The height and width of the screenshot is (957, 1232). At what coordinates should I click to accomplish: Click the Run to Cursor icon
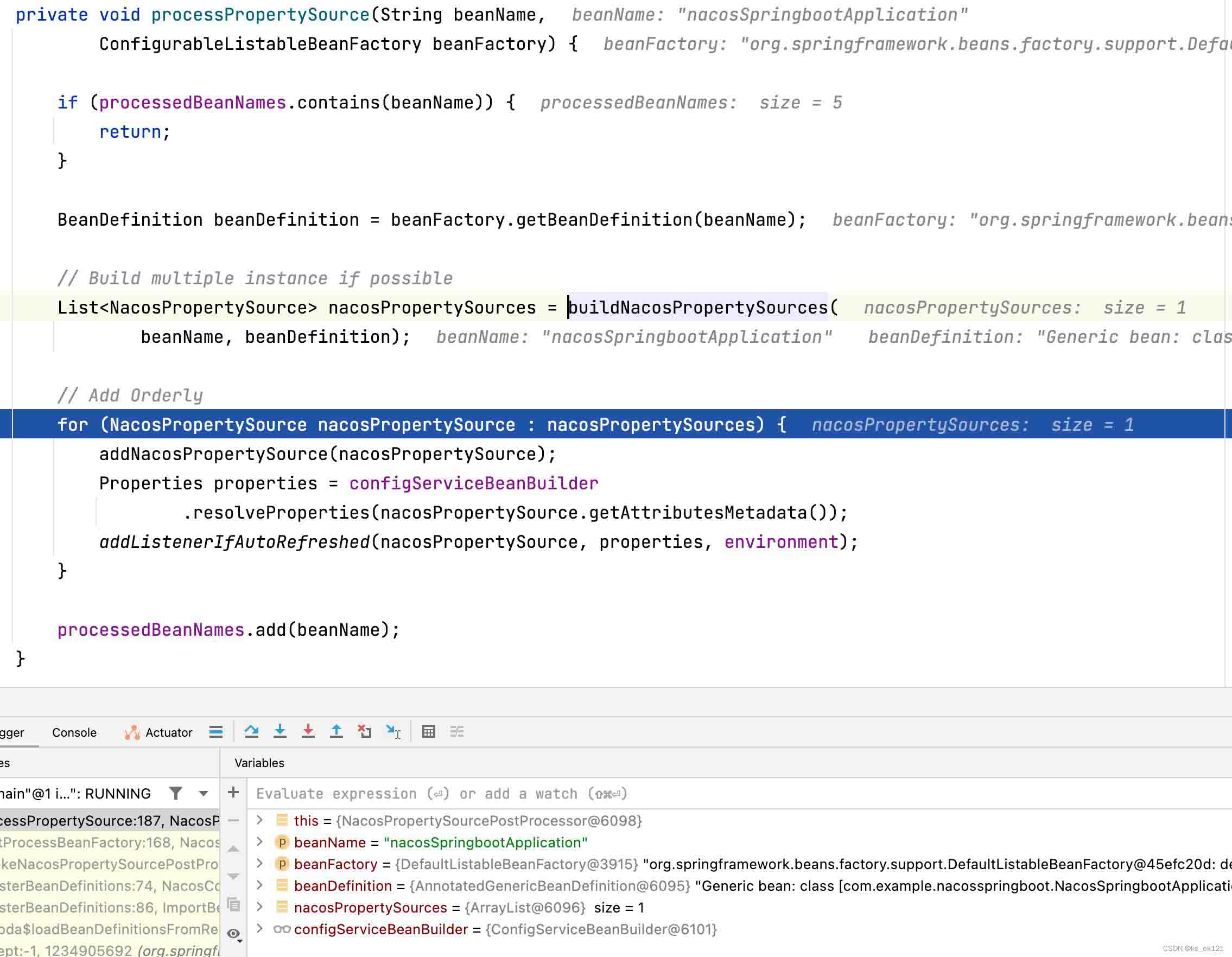[393, 731]
